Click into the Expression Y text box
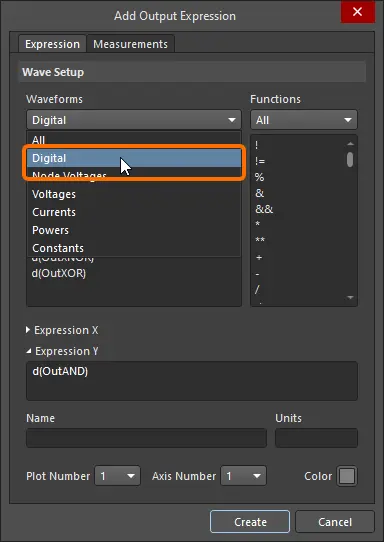 pyautogui.click(x=192, y=381)
